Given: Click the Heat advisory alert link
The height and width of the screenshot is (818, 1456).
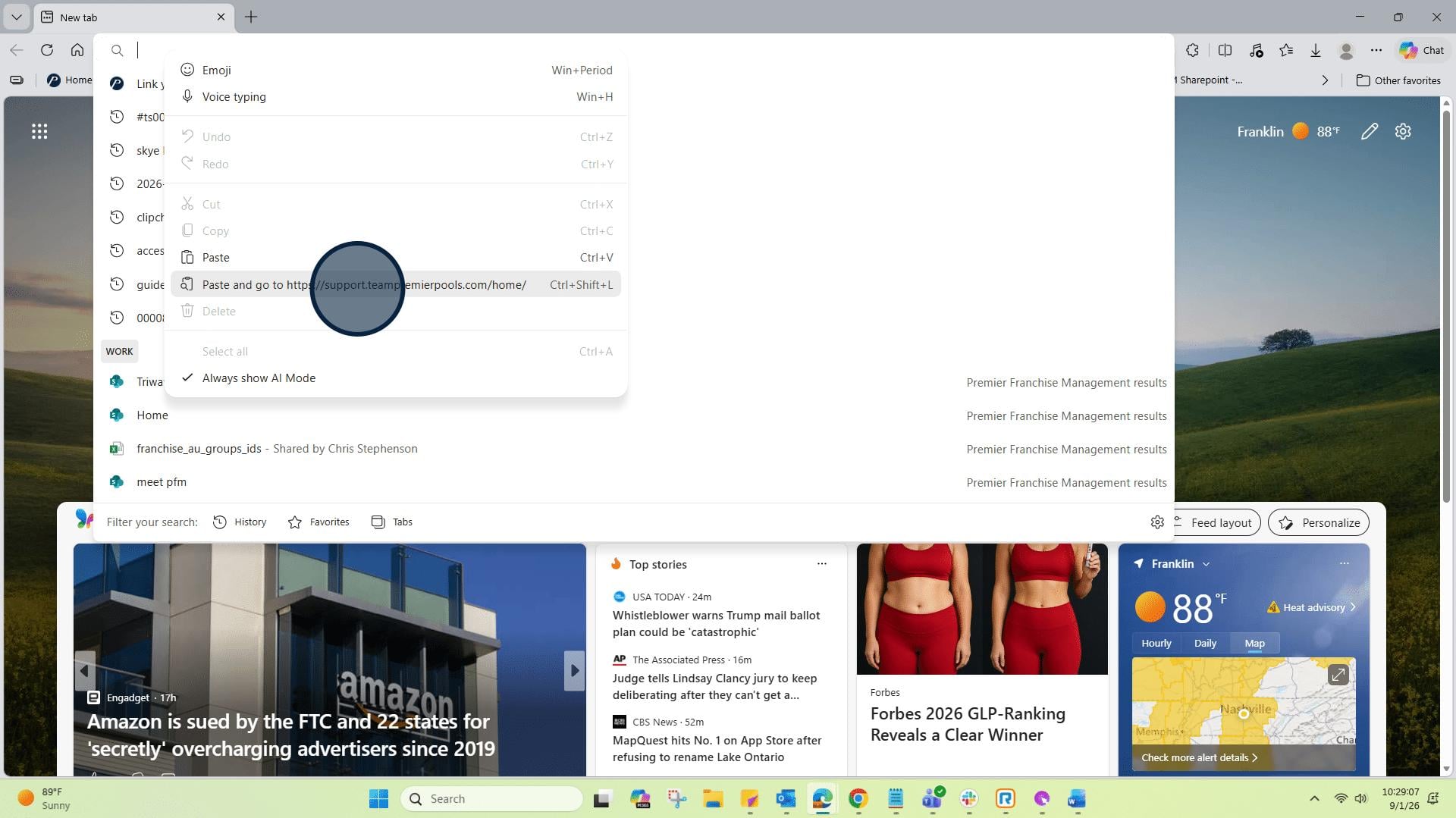Looking at the screenshot, I should (1311, 608).
